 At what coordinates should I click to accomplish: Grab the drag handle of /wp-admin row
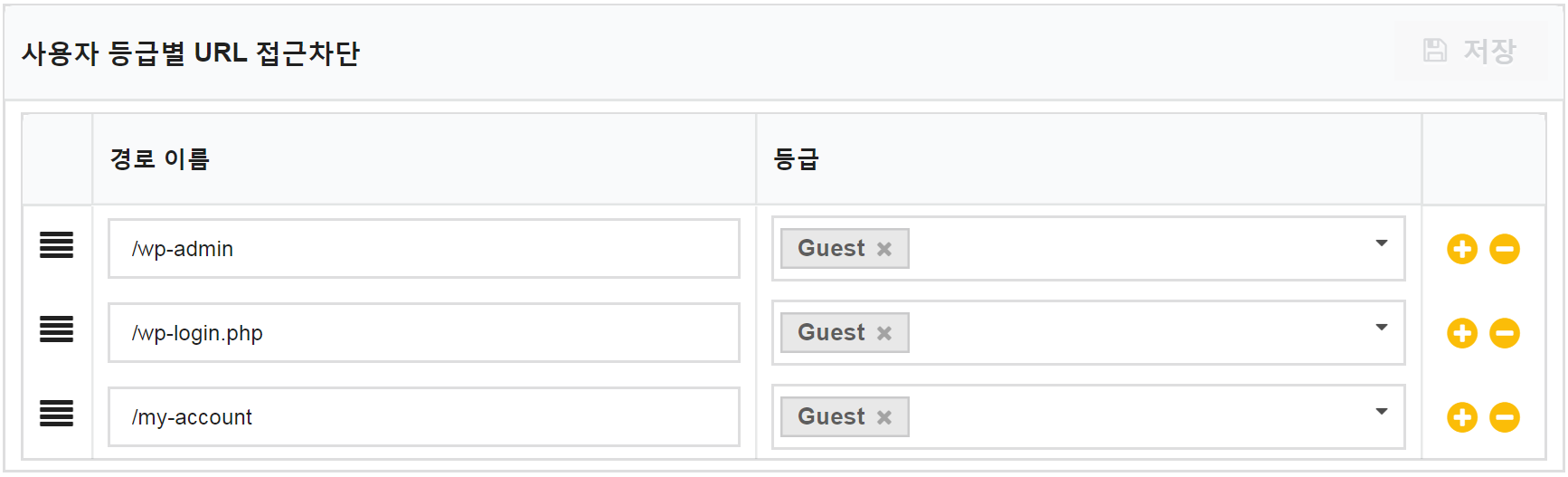[x=56, y=244]
